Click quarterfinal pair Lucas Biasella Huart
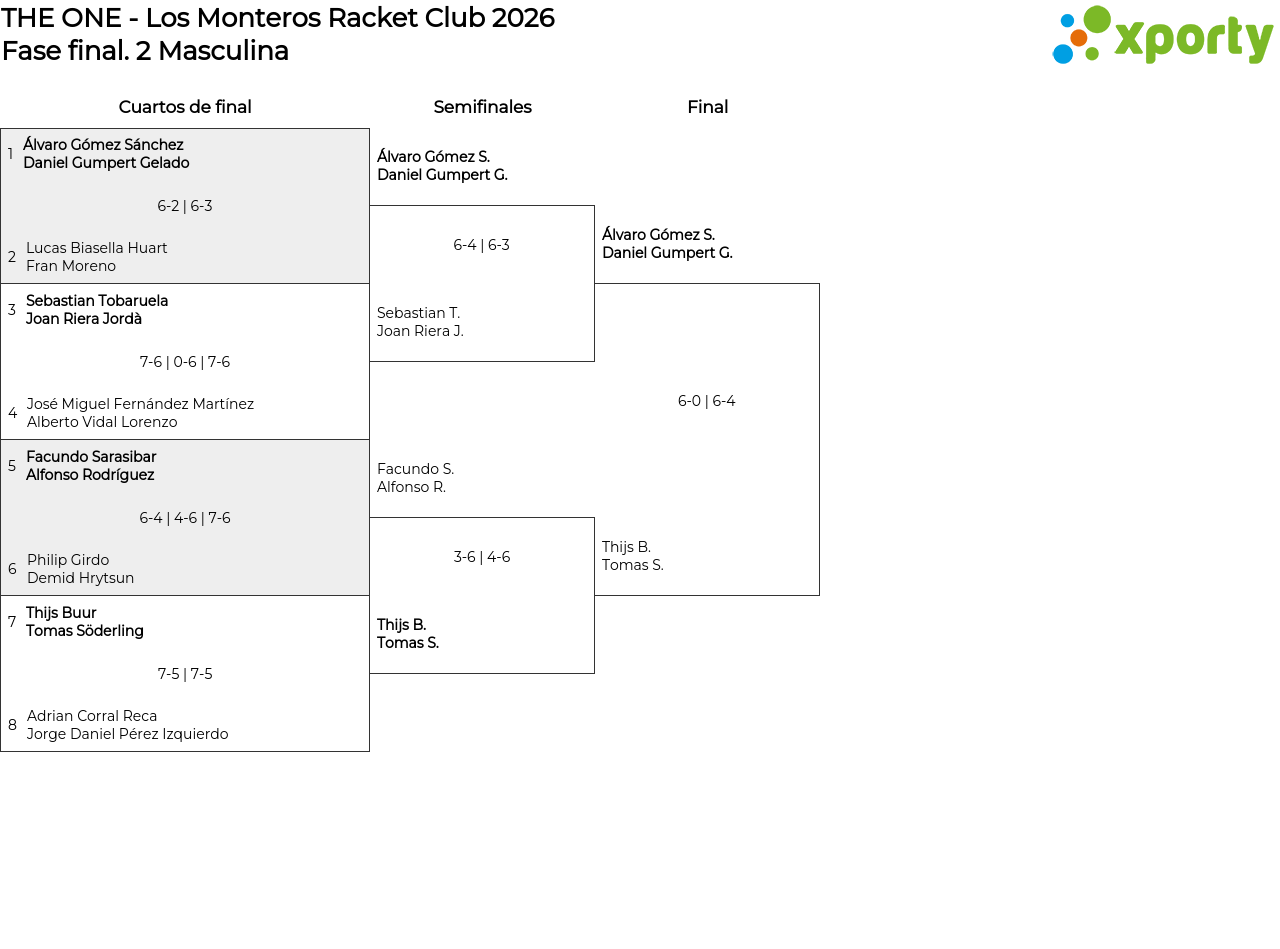Viewport: 1280px width, 949px height. pos(96,257)
